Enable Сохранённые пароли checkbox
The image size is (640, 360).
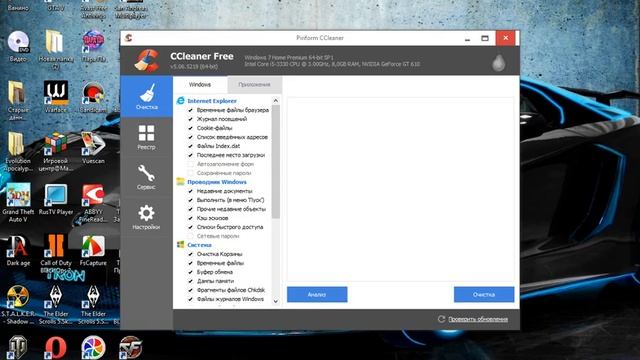[191, 173]
